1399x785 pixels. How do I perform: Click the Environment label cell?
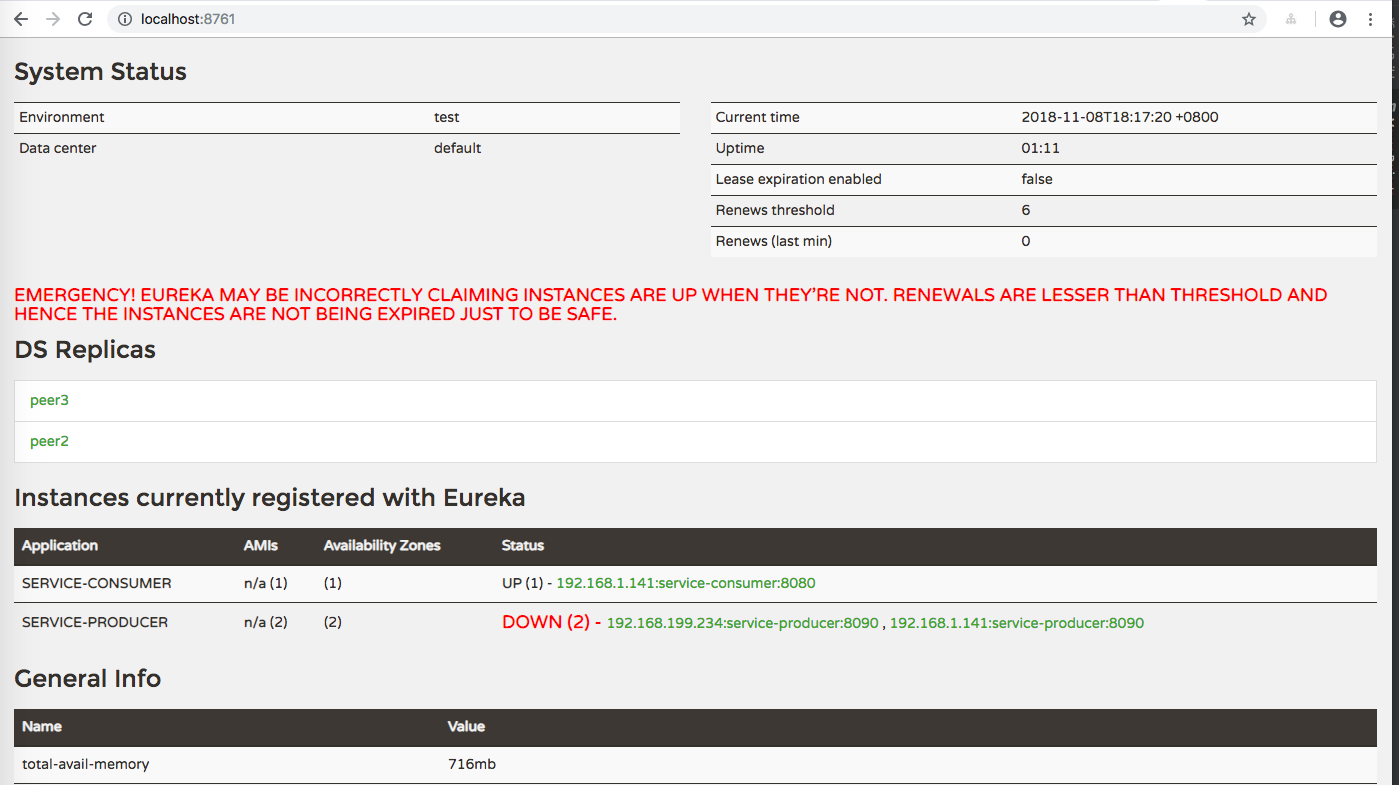[x=62, y=117]
